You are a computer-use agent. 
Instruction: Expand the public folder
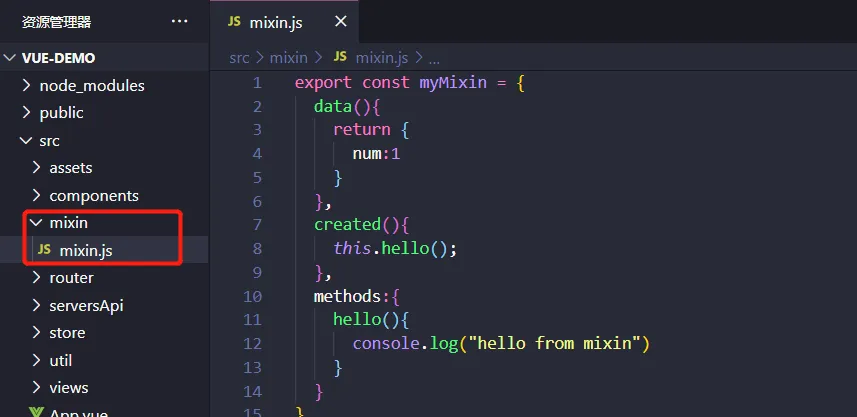27,113
